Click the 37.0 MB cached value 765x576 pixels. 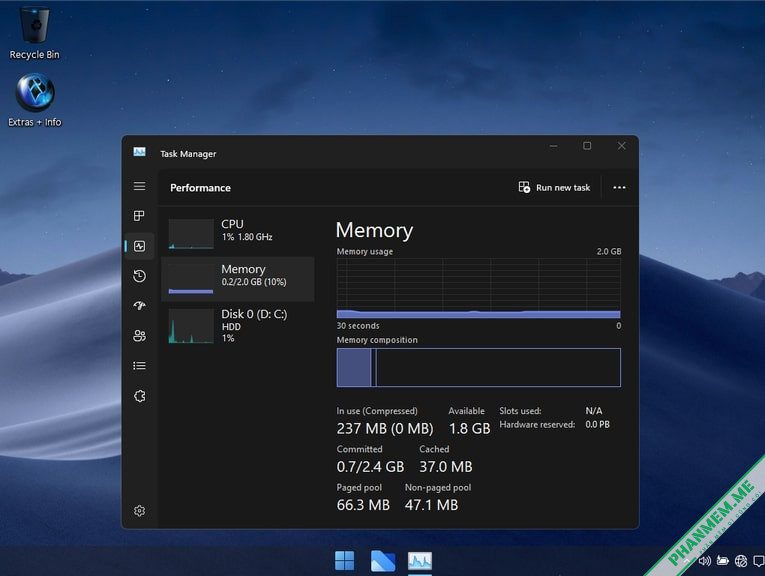click(x=446, y=467)
